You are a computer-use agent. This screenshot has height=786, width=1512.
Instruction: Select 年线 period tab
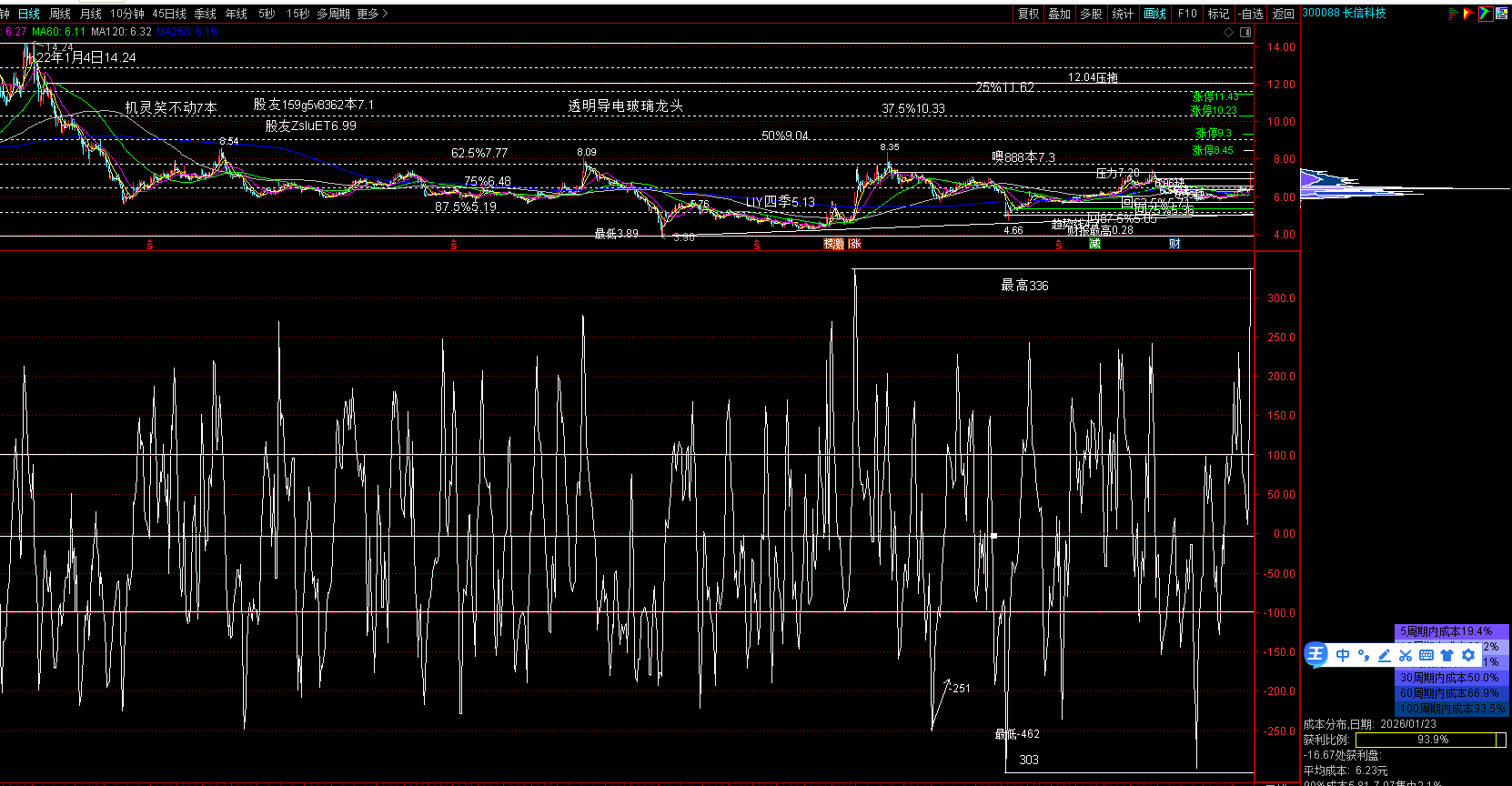point(237,14)
